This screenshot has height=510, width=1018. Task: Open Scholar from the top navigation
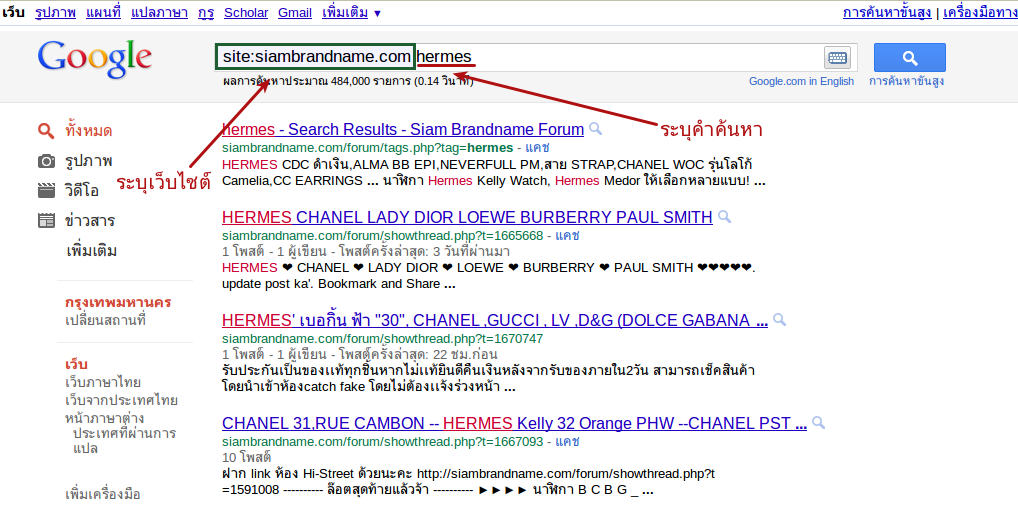[x=244, y=13]
